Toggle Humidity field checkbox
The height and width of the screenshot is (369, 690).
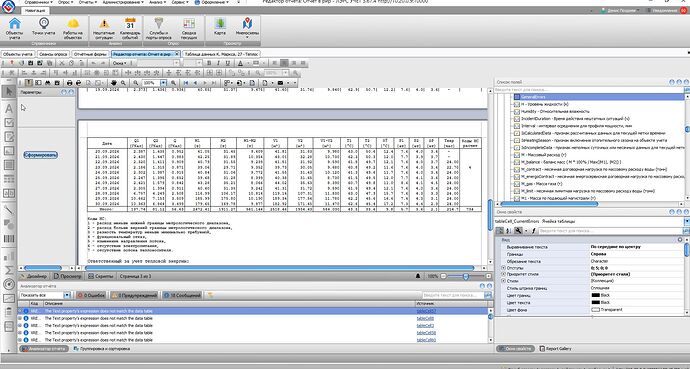517,112
